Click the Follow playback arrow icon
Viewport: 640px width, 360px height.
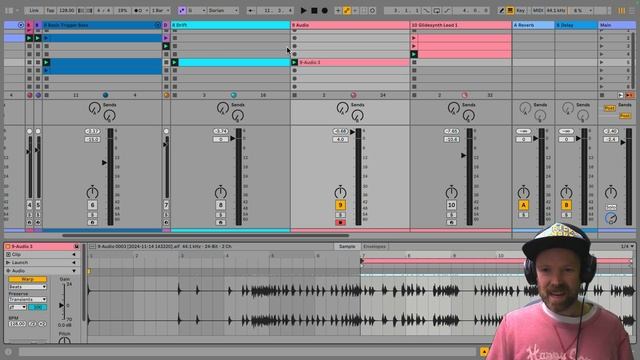(x=251, y=11)
